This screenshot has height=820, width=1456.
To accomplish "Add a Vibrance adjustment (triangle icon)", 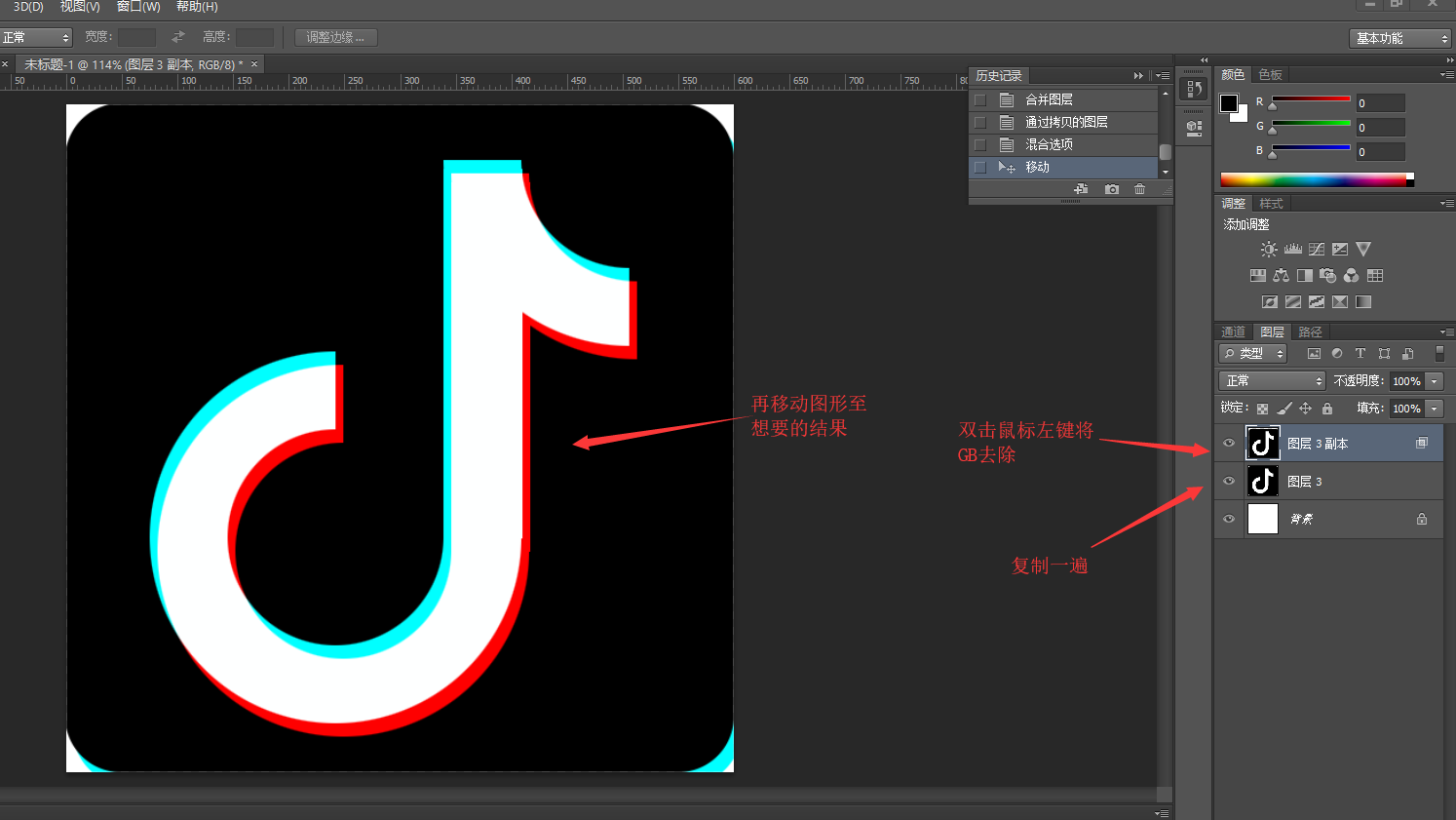I will [1363, 250].
